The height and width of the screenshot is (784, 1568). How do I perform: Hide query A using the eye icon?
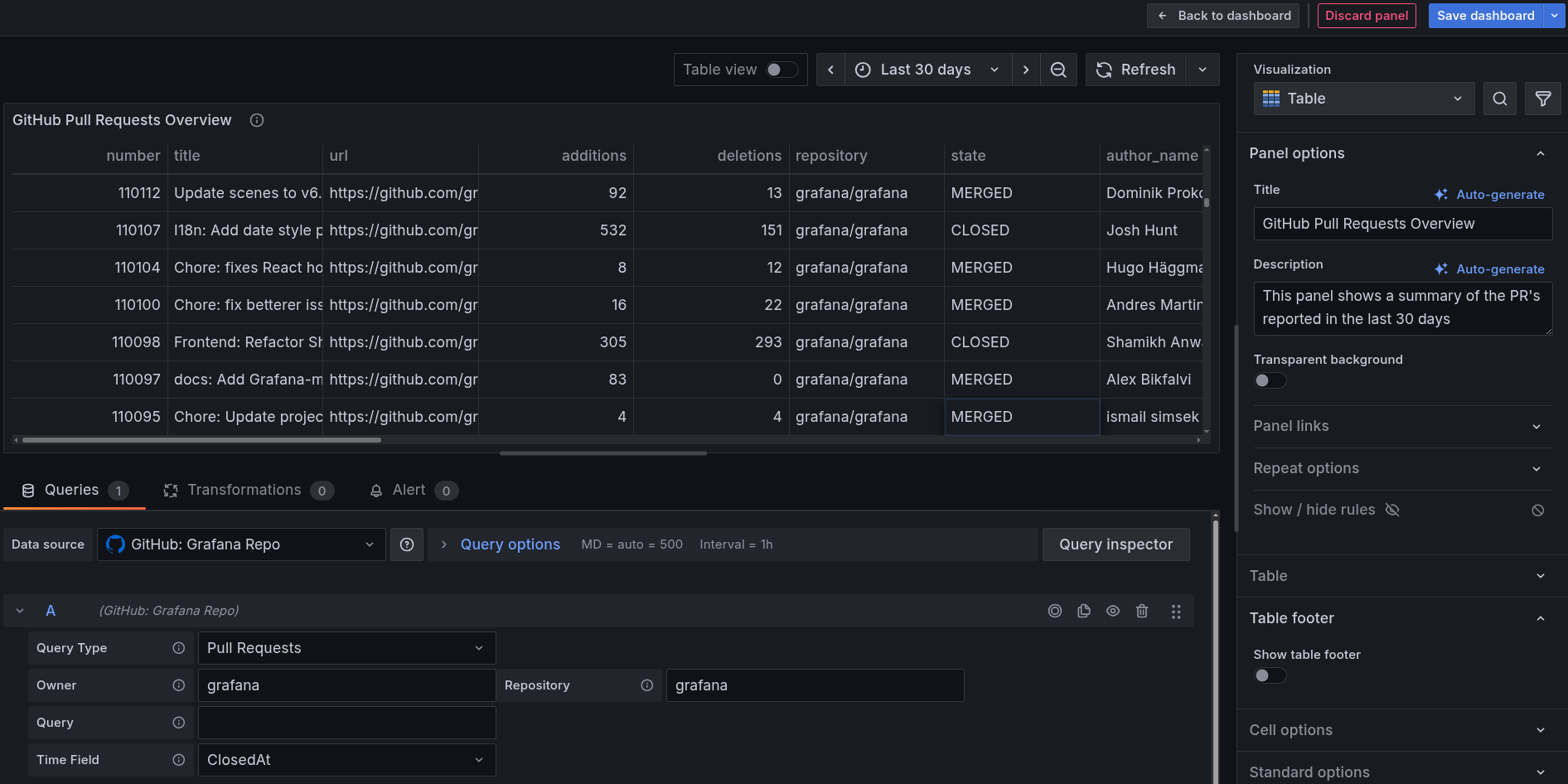(1113, 611)
